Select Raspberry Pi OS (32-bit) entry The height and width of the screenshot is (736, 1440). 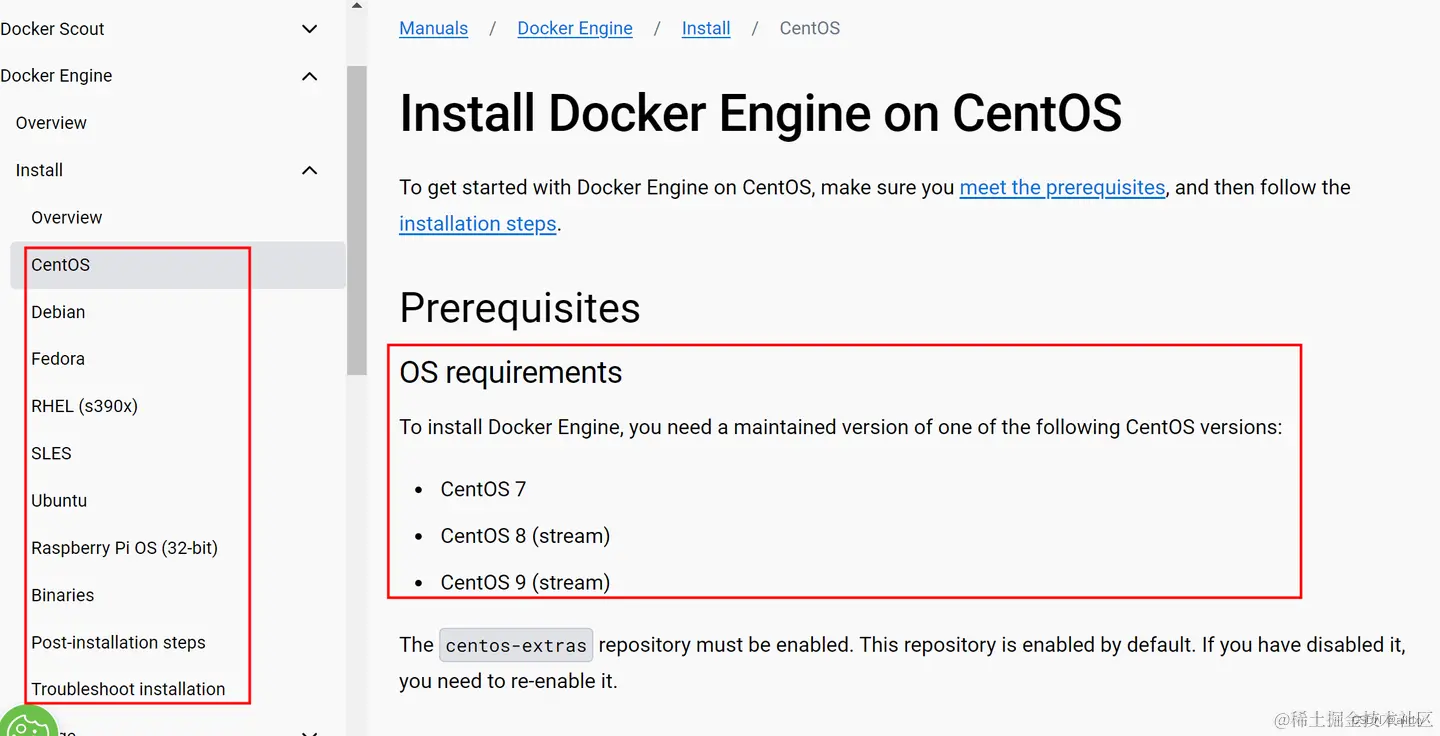tap(124, 548)
